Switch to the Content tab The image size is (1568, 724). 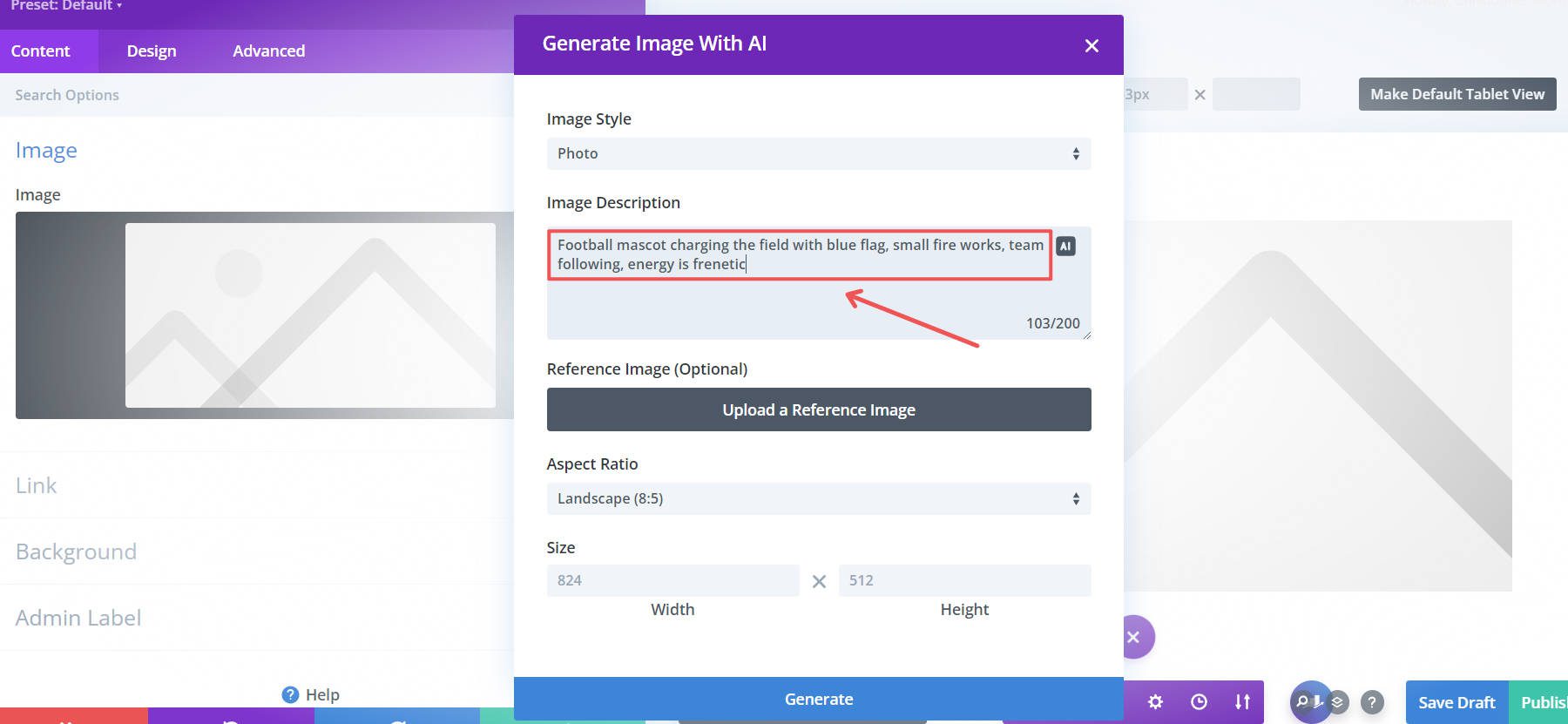pyautogui.click(x=41, y=51)
